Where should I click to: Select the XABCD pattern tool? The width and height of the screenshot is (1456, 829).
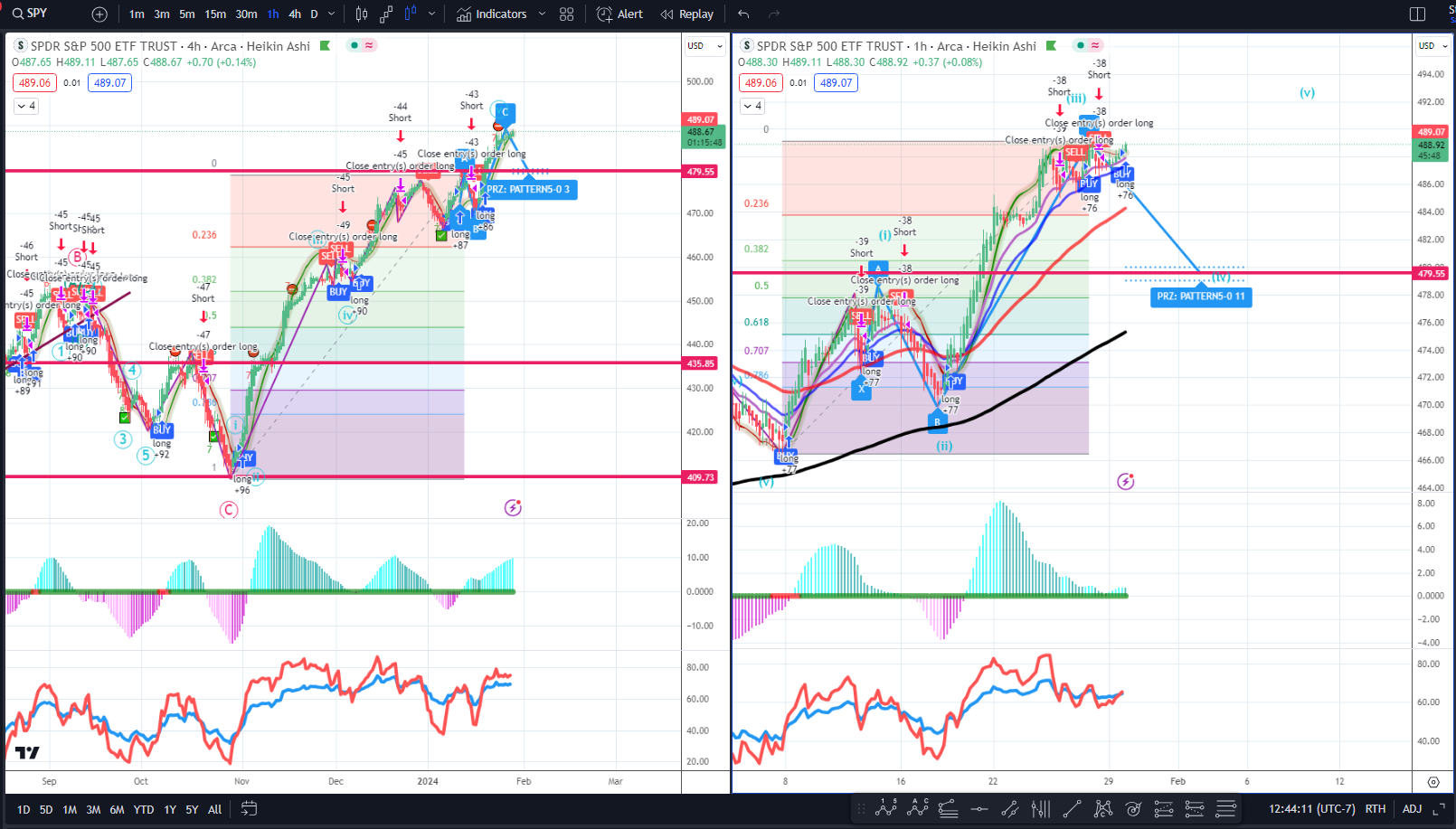click(x=1102, y=808)
